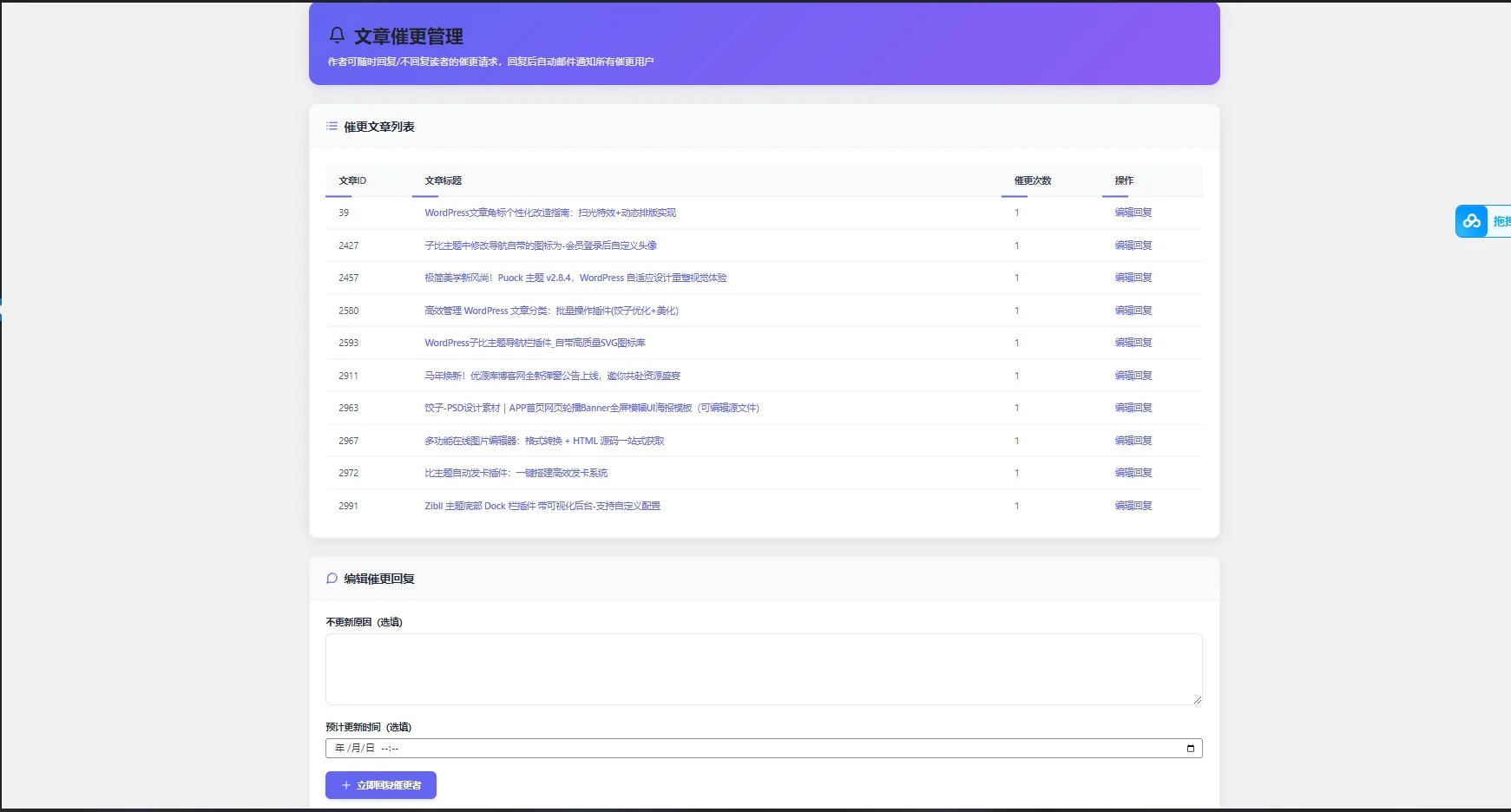Click 编辑回复 for article ID 2457
The height and width of the screenshot is (812, 1511).
click(x=1133, y=278)
